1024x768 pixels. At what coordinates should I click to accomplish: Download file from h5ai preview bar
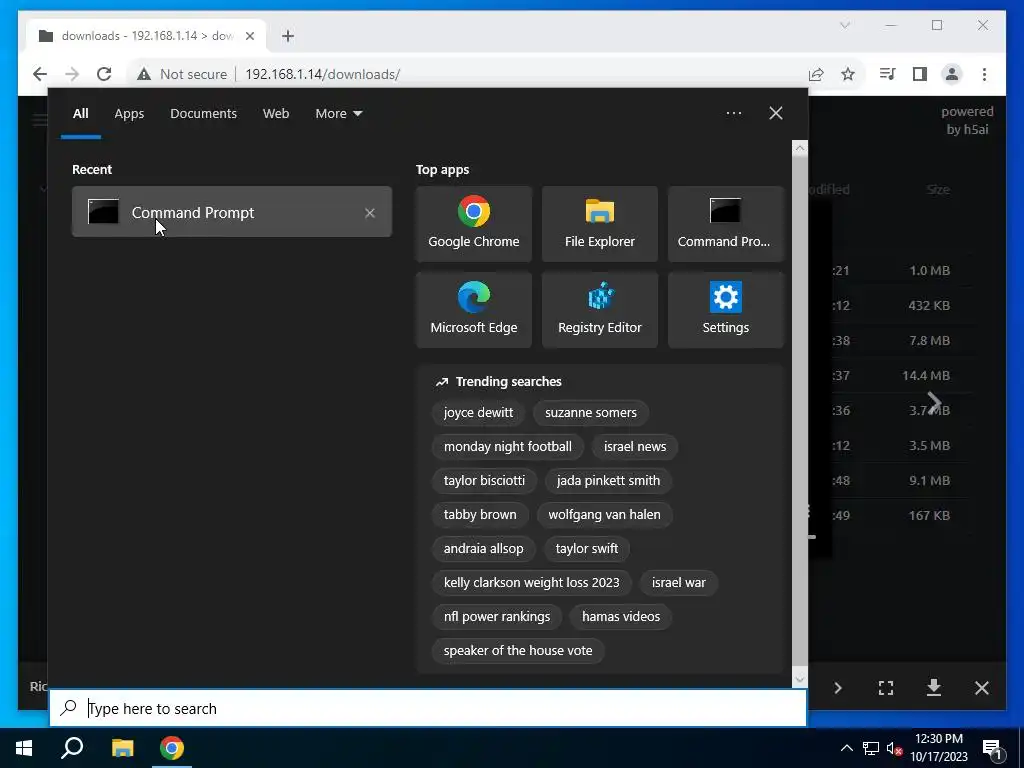[934, 687]
